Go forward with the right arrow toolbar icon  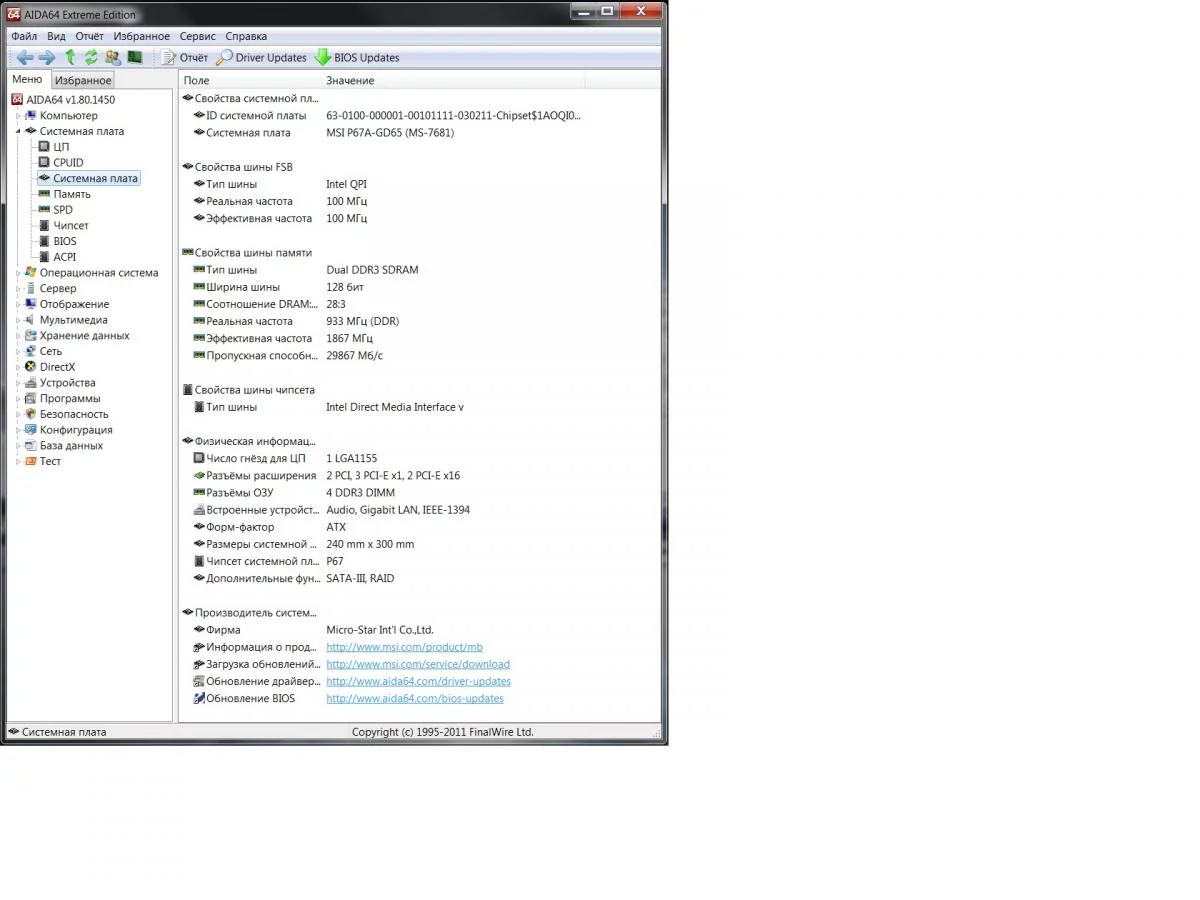click(x=47, y=57)
